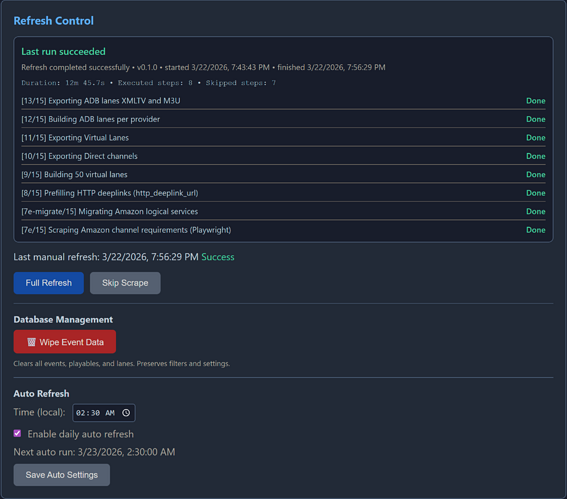The image size is (567, 499).
Task: Click the Next auto run 3/23/2026 text
Action: [x=94, y=452]
